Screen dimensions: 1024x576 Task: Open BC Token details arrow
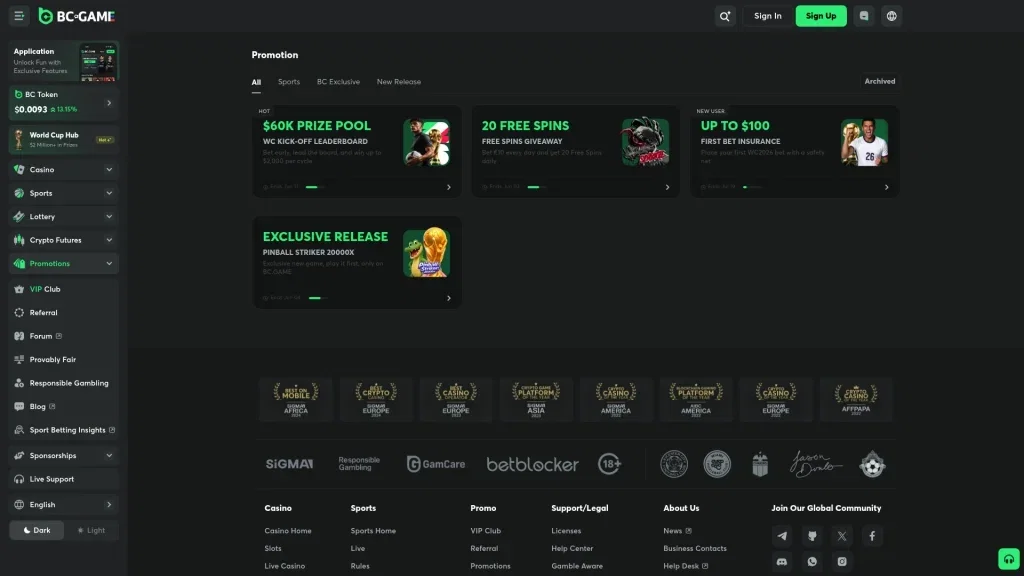click(109, 103)
